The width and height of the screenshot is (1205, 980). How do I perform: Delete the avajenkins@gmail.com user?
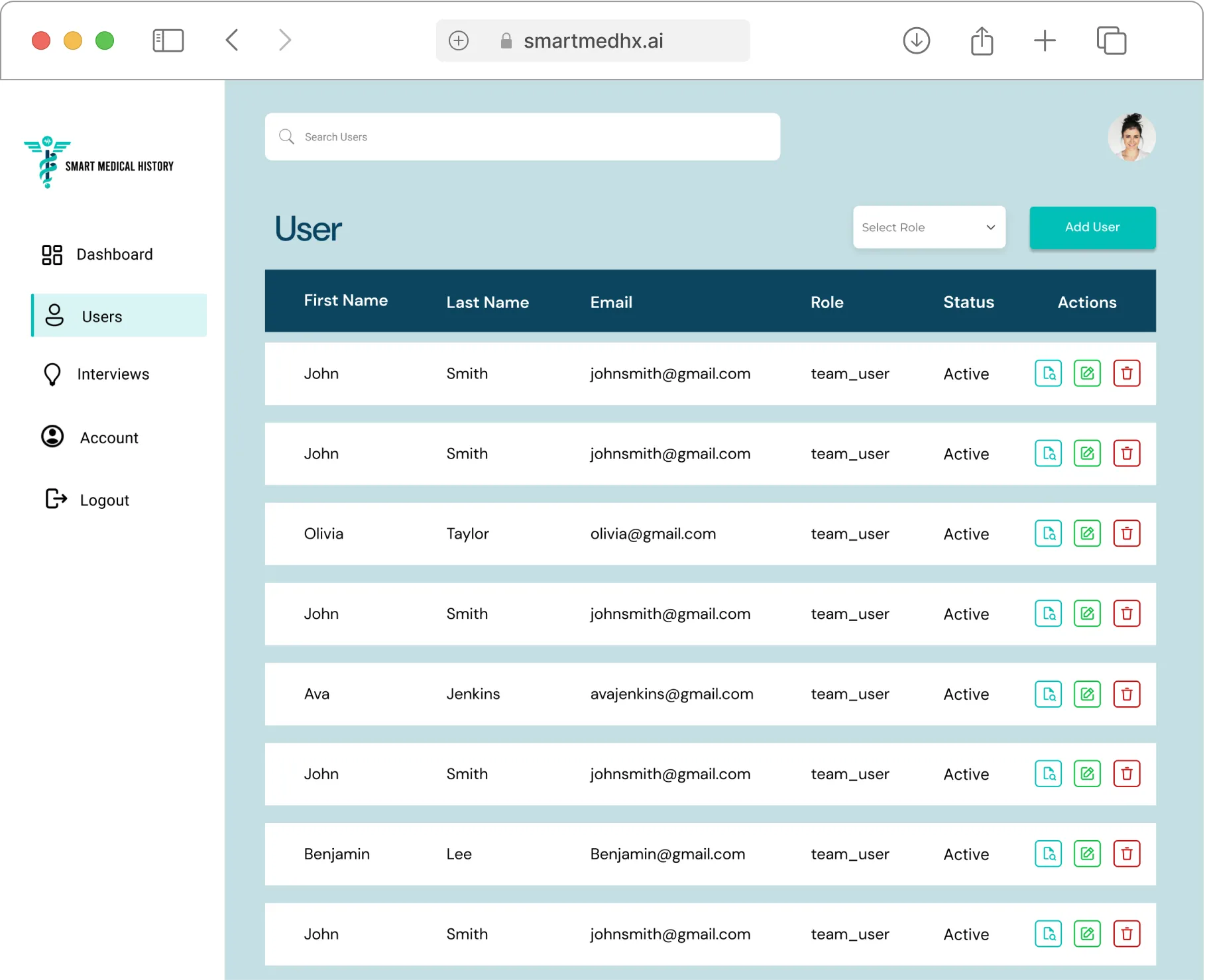pyautogui.click(x=1126, y=694)
